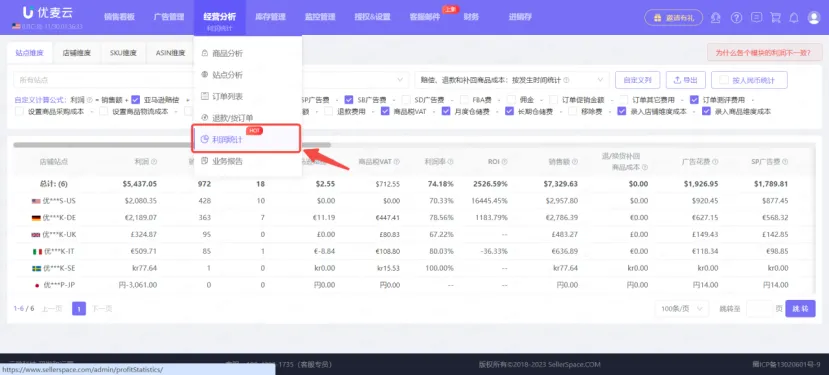The width and height of the screenshot is (830, 376).
Task: Open the help question-mark icon
Action: (736, 17)
